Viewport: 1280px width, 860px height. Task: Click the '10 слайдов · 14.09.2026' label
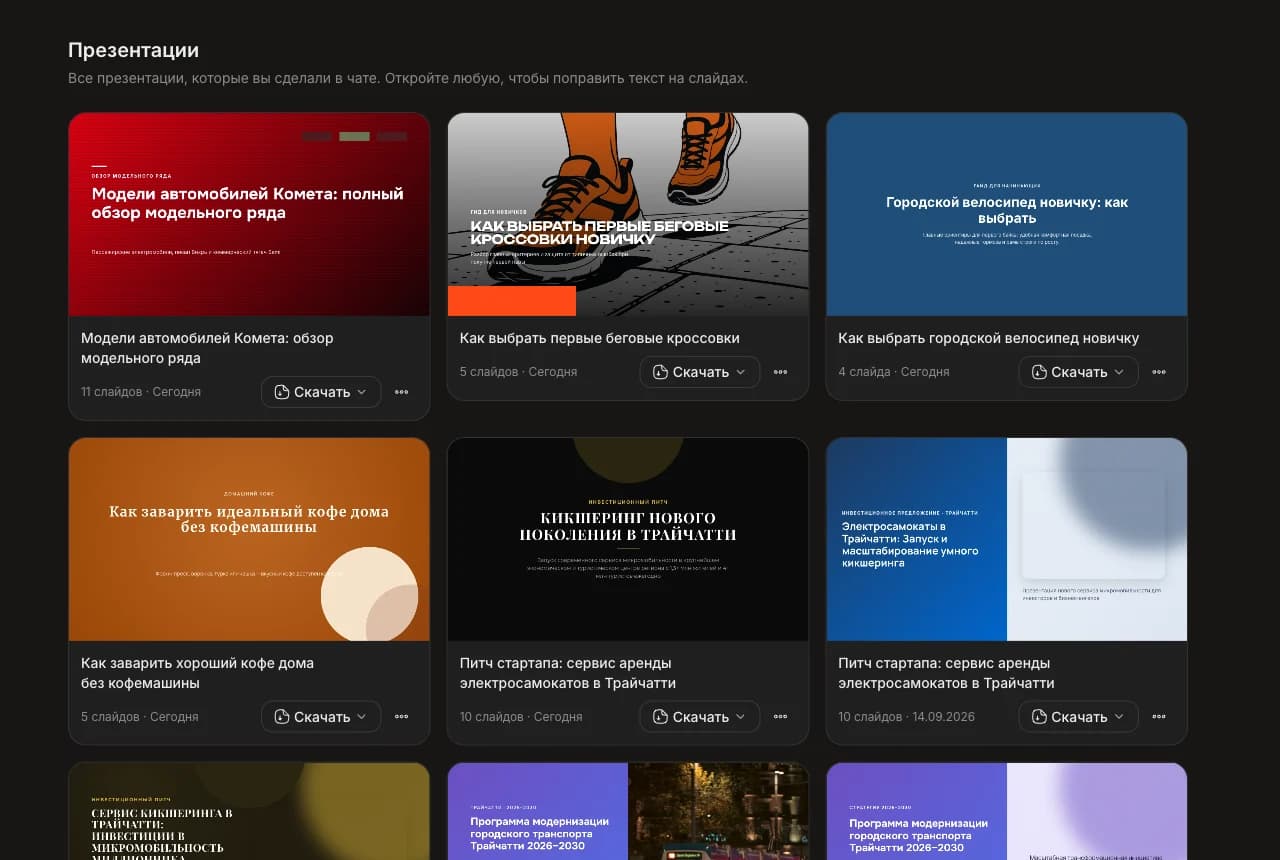pos(907,717)
